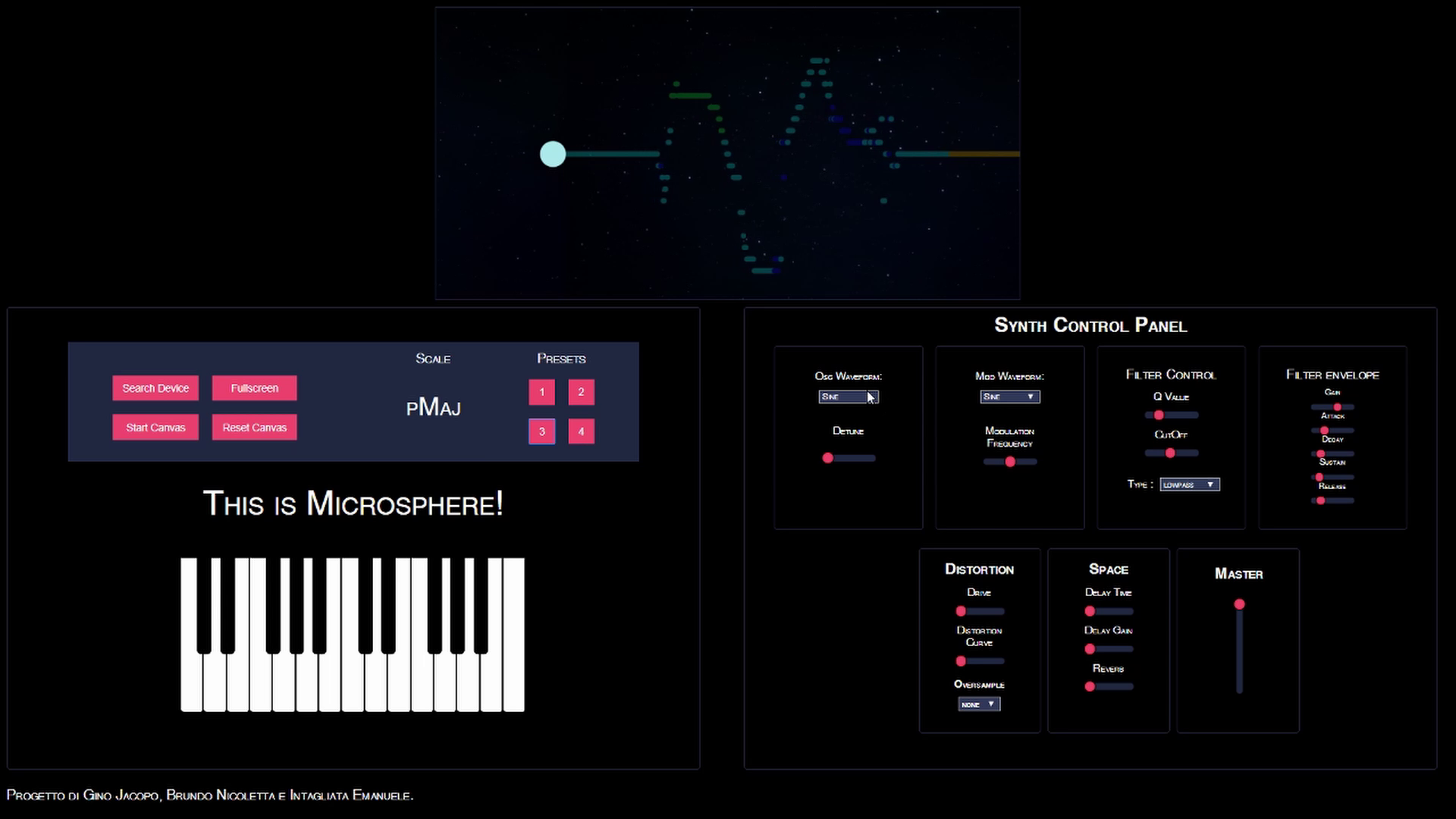Click the pMaj scale label
Screen dimensions: 1456x819
(433, 408)
